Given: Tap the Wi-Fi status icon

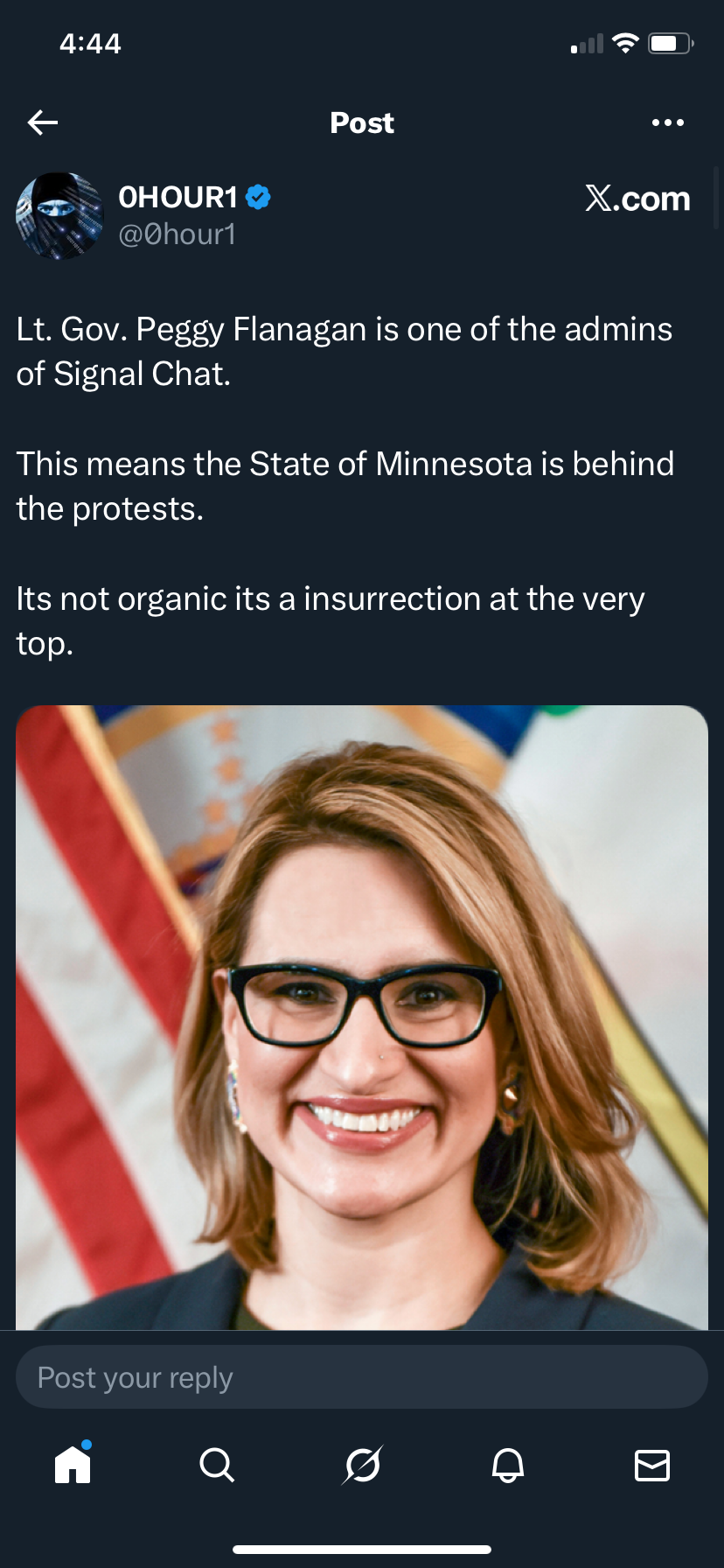Looking at the screenshot, I should click(x=625, y=43).
